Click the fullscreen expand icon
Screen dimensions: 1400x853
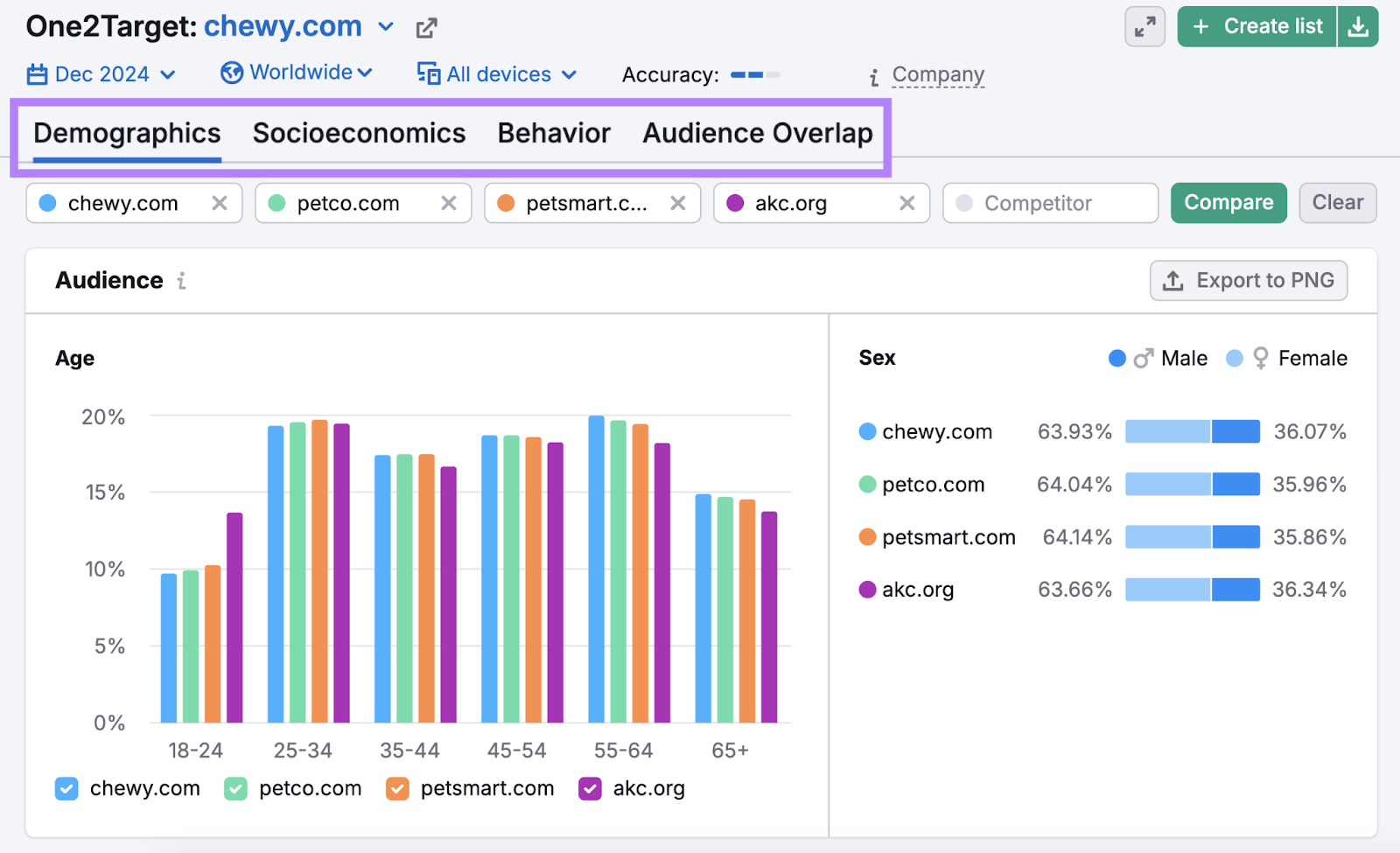coord(1144,27)
